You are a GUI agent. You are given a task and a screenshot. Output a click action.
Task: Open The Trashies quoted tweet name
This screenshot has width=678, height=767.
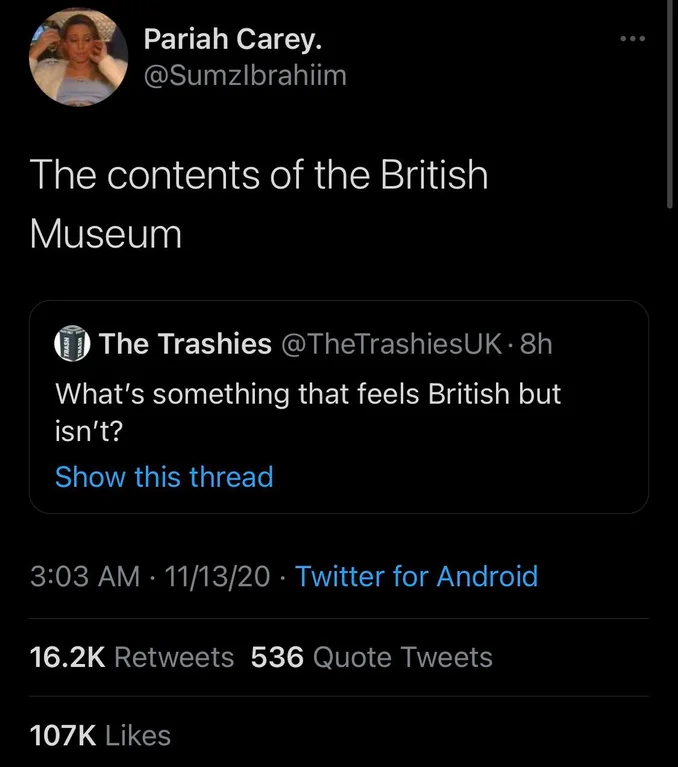coord(185,343)
